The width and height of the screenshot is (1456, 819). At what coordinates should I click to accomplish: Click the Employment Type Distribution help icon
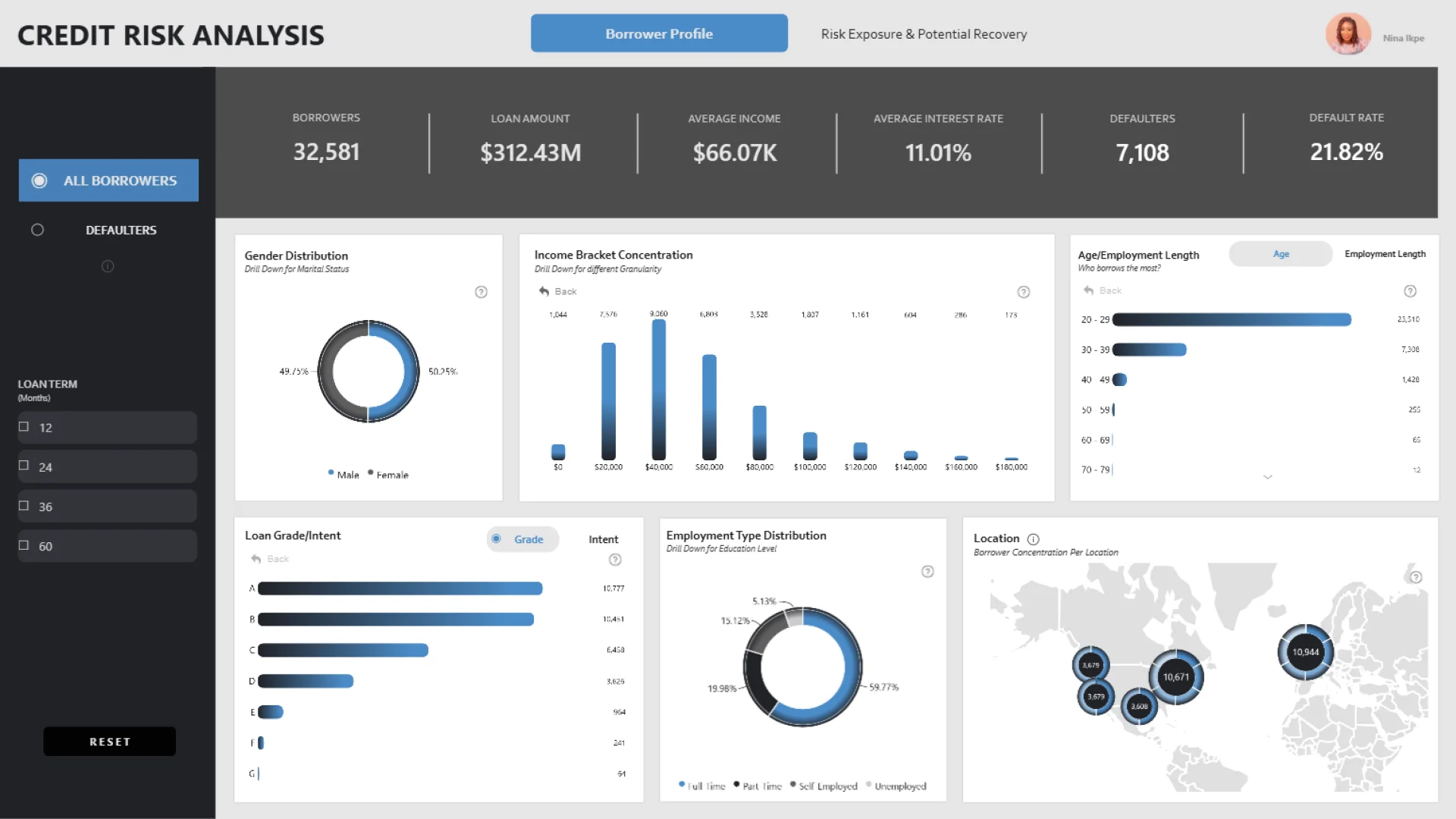click(927, 572)
